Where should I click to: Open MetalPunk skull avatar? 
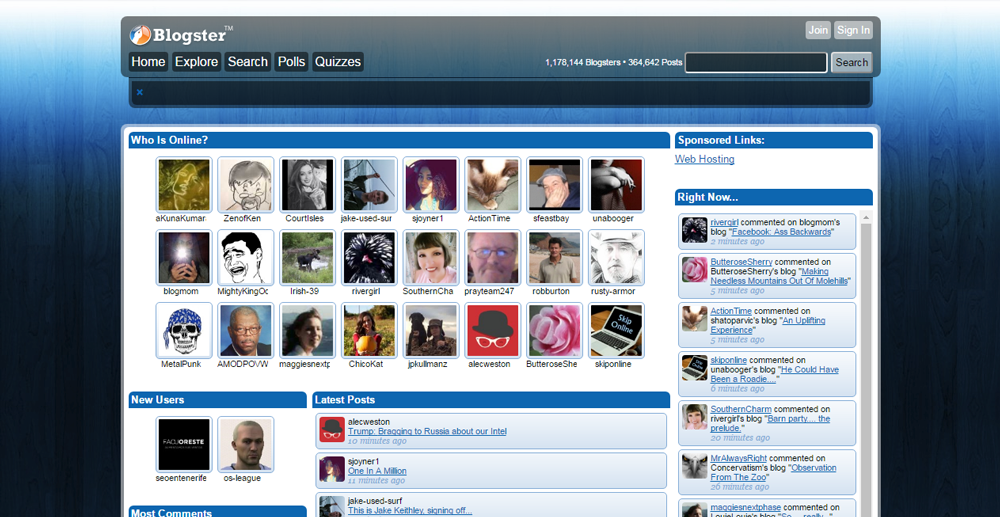click(184, 330)
